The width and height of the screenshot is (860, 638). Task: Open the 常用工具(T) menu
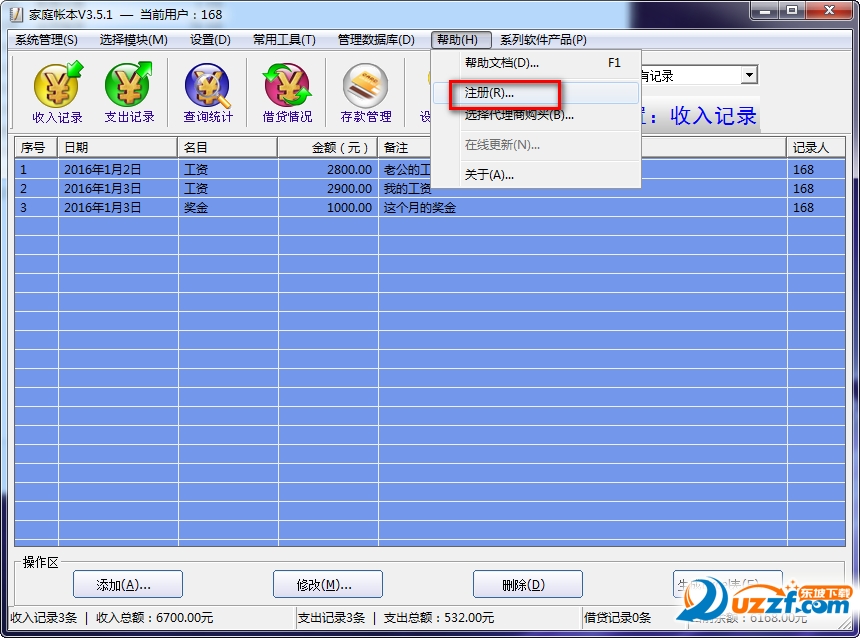pyautogui.click(x=284, y=39)
